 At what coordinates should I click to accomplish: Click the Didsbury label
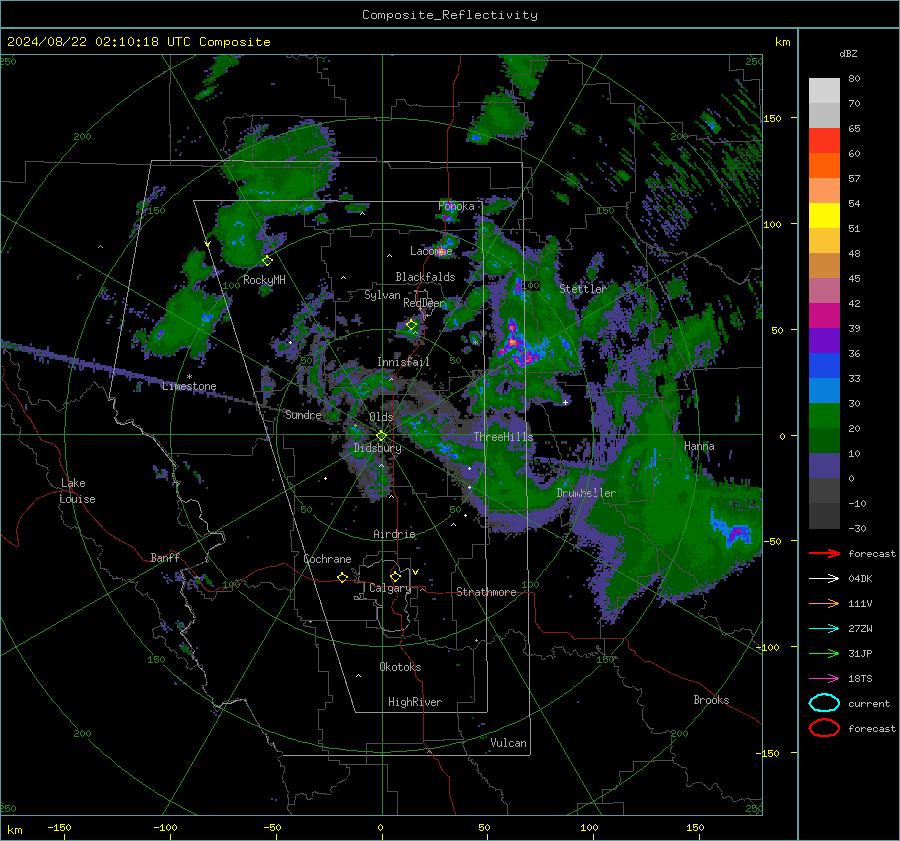coord(377,448)
